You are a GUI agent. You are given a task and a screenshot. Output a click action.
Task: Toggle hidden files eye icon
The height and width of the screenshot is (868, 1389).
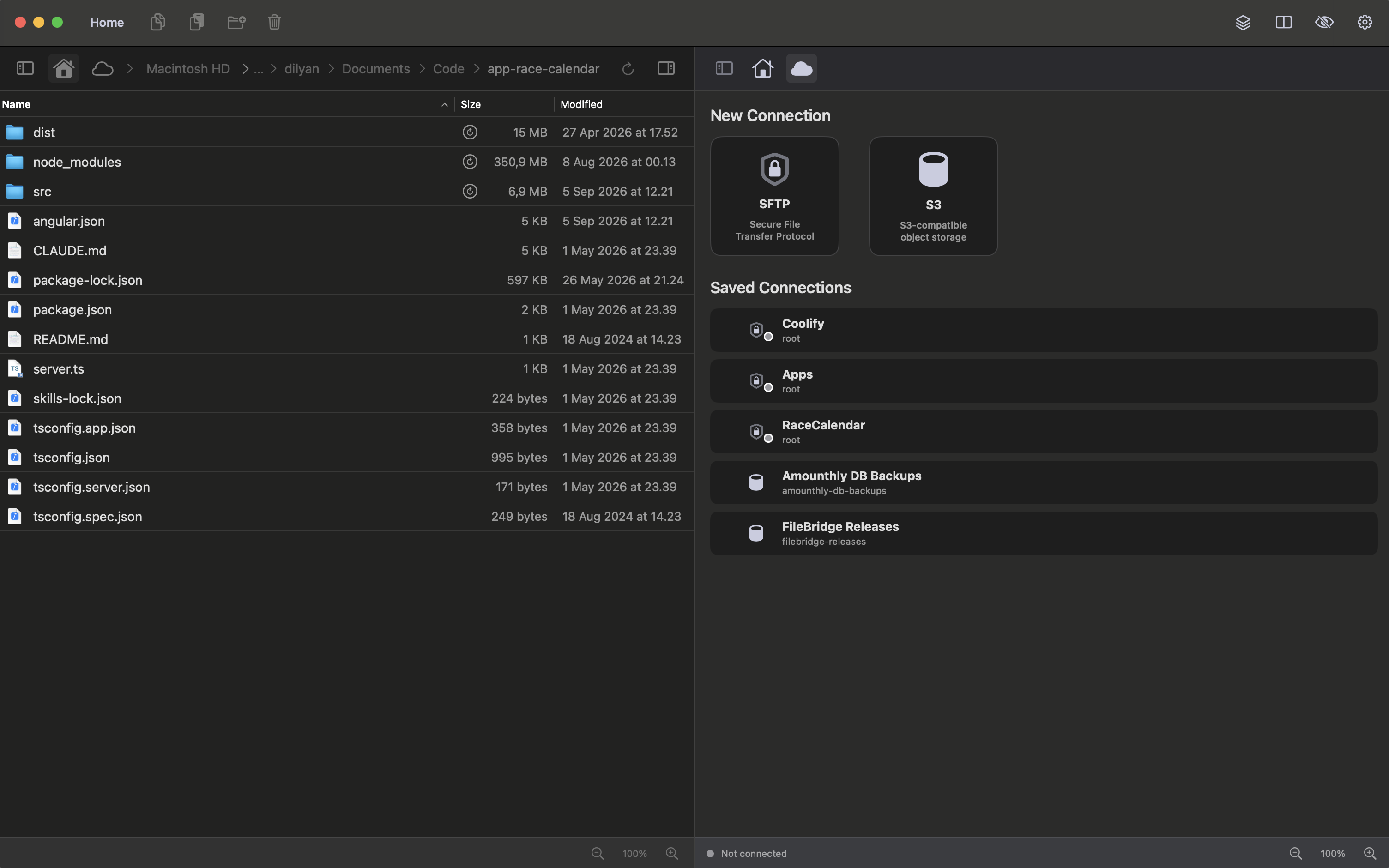1324,22
